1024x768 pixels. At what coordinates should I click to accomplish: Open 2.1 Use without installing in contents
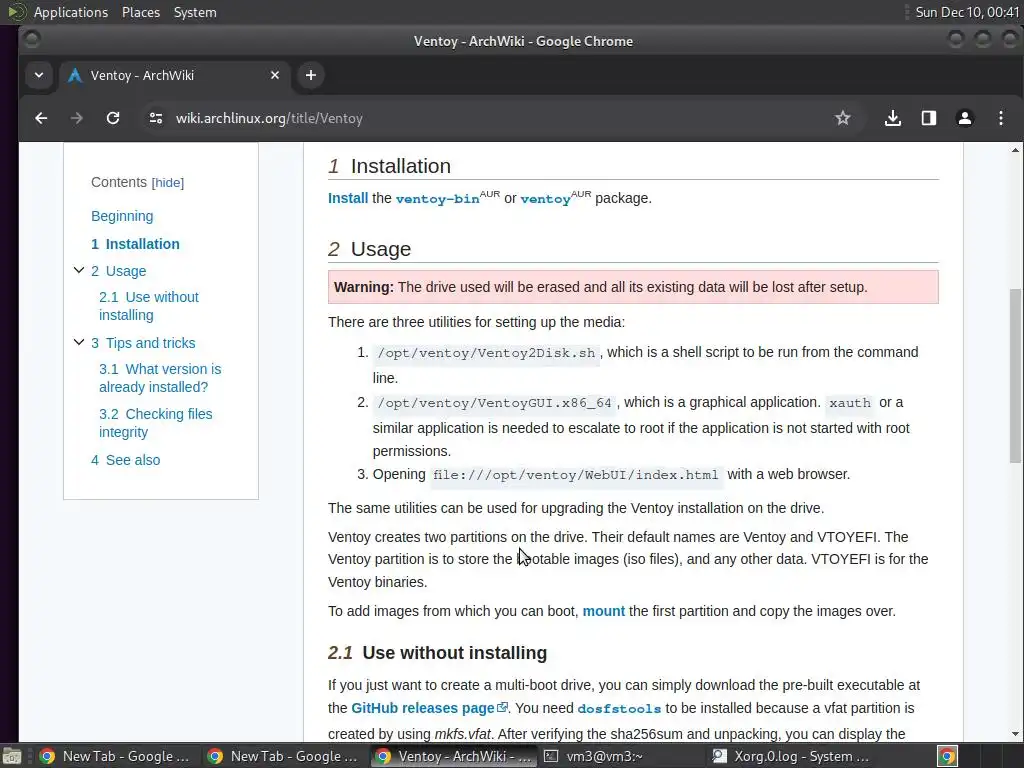149,306
